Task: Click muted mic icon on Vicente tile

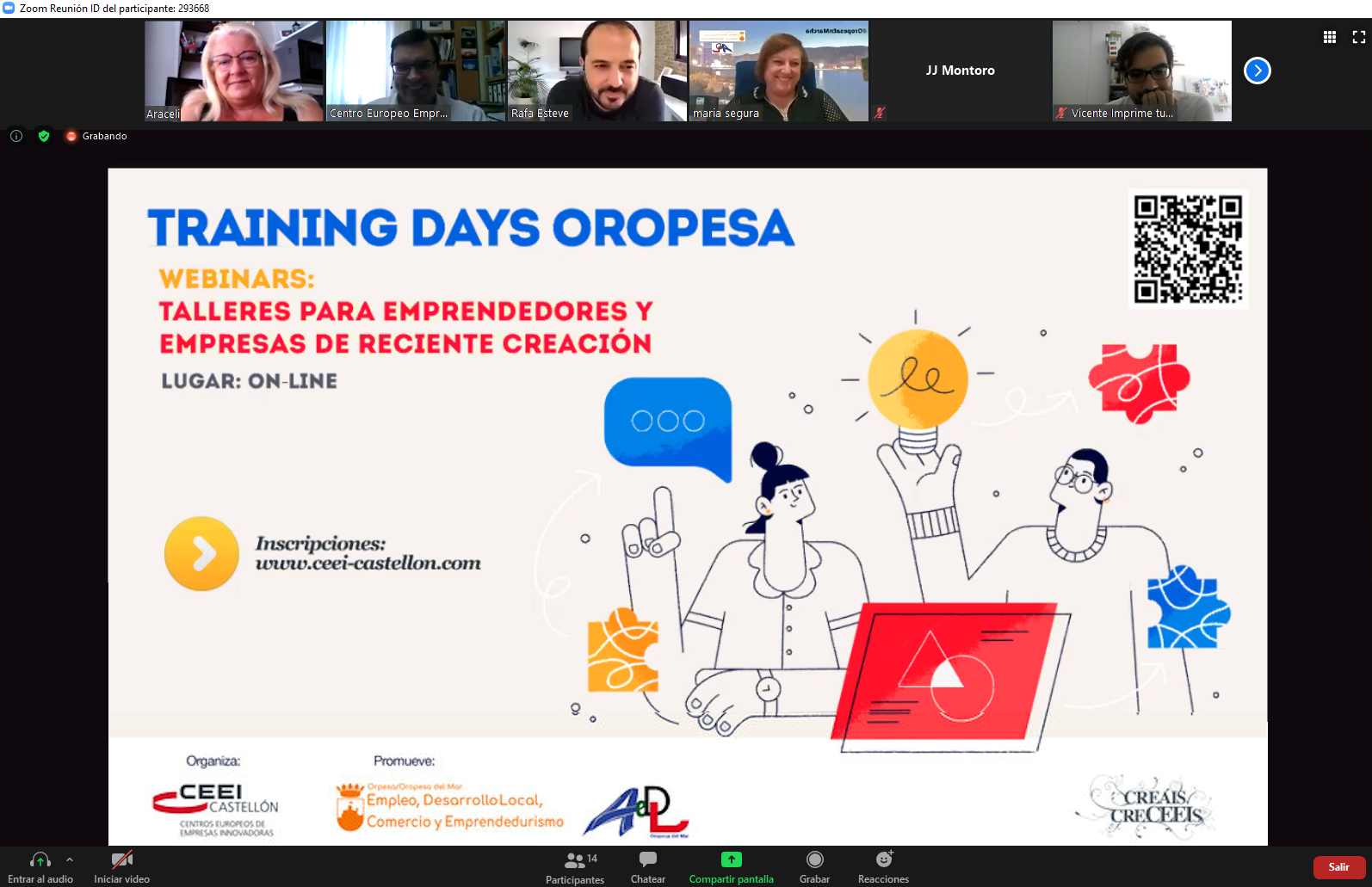Action: 1061,113
